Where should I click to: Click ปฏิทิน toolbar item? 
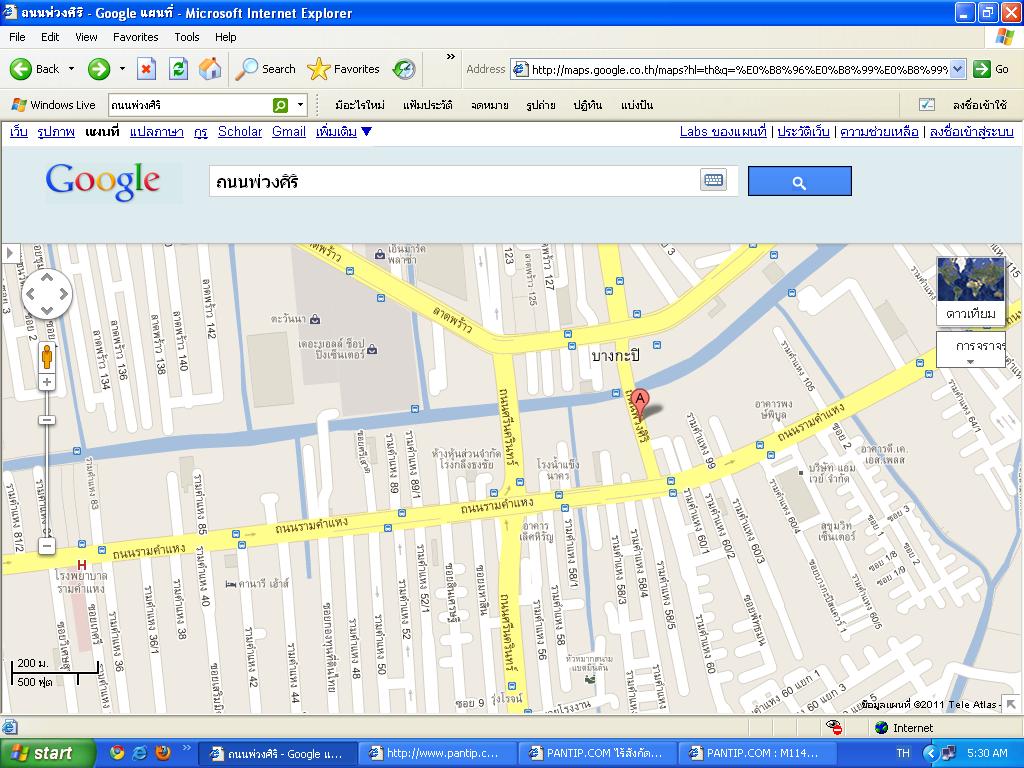(588, 105)
